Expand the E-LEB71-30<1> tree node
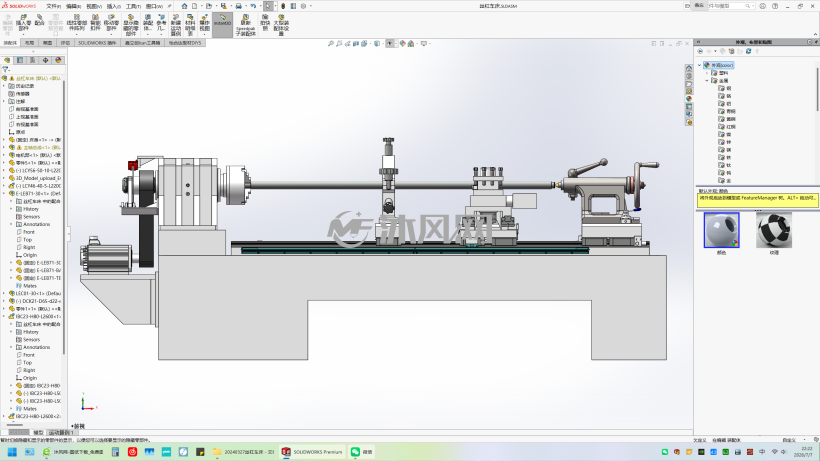Screen dimensions: 820x461 pos(4,193)
